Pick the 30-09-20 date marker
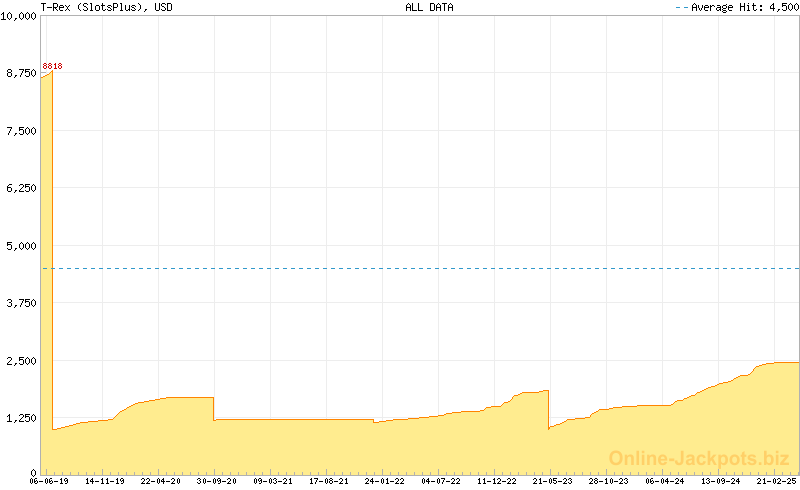The height and width of the screenshot is (490, 800). (x=216, y=481)
